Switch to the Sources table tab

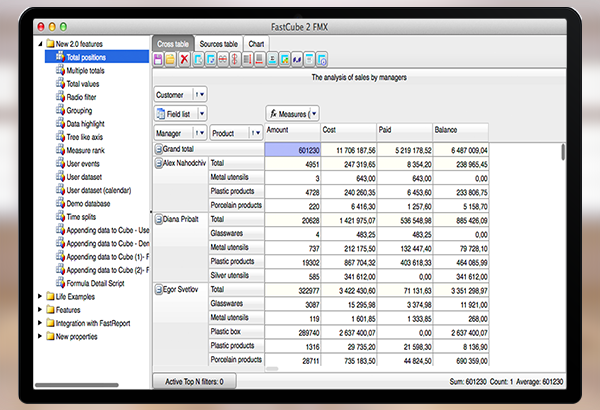tap(218, 44)
